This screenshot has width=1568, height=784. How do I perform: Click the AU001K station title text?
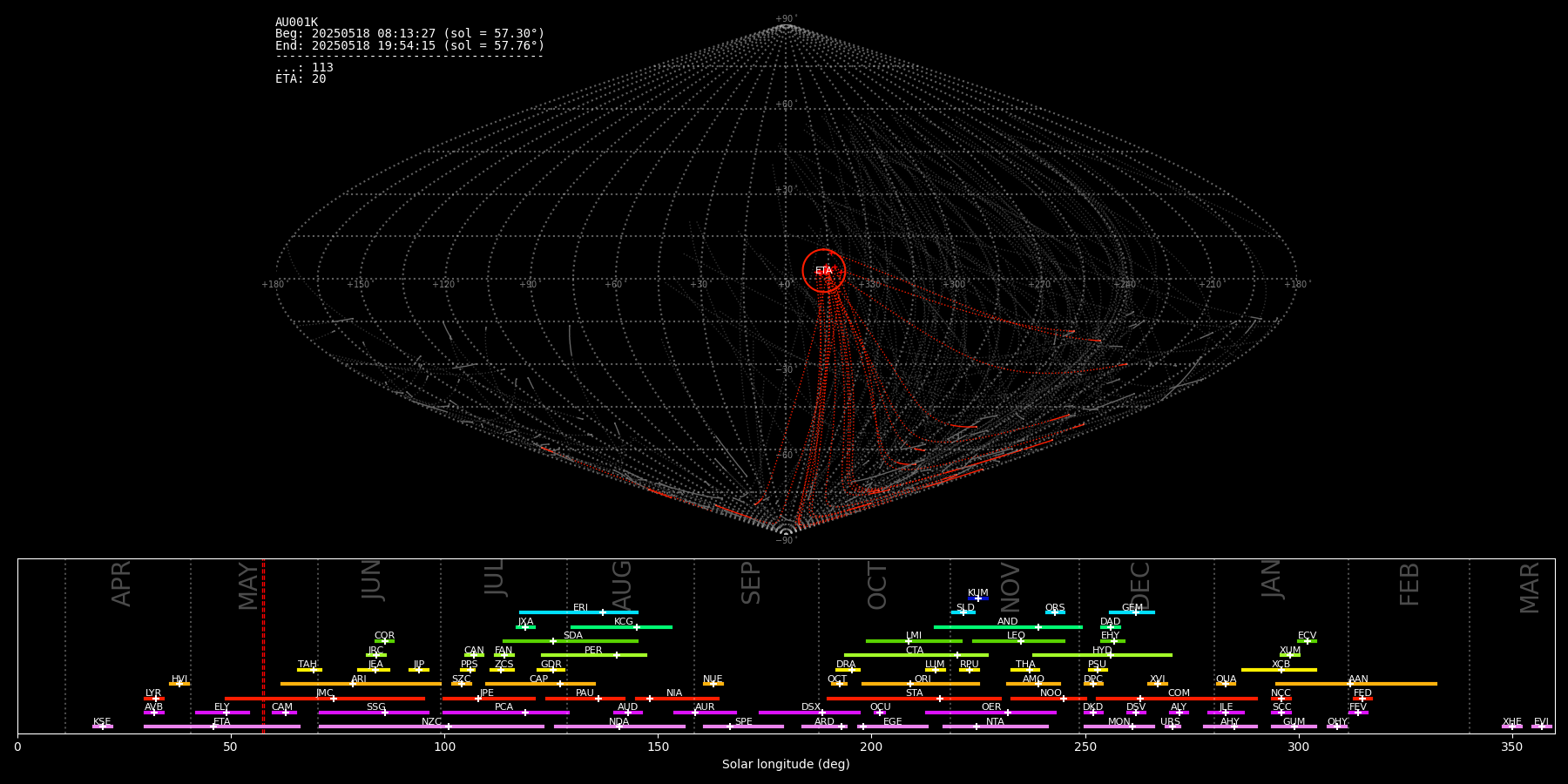pyautogui.click(x=297, y=23)
